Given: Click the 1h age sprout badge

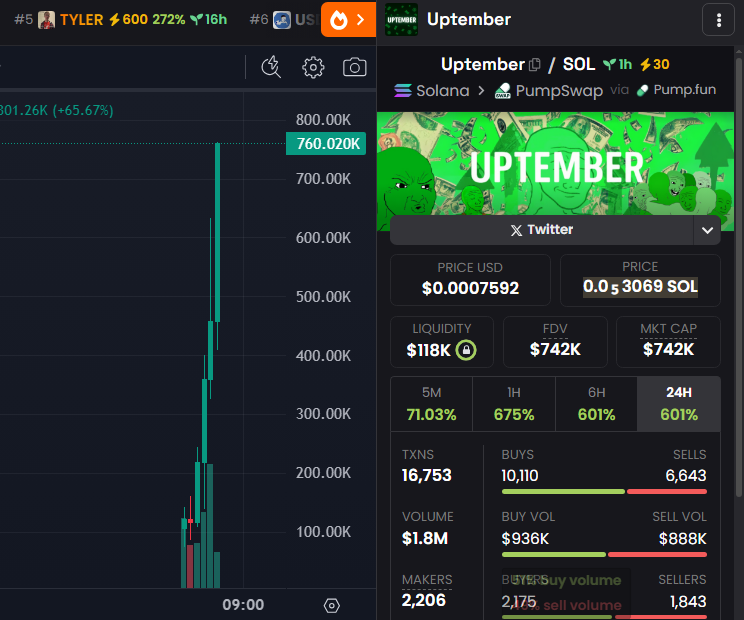Looking at the screenshot, I should (x=617, y=65).
